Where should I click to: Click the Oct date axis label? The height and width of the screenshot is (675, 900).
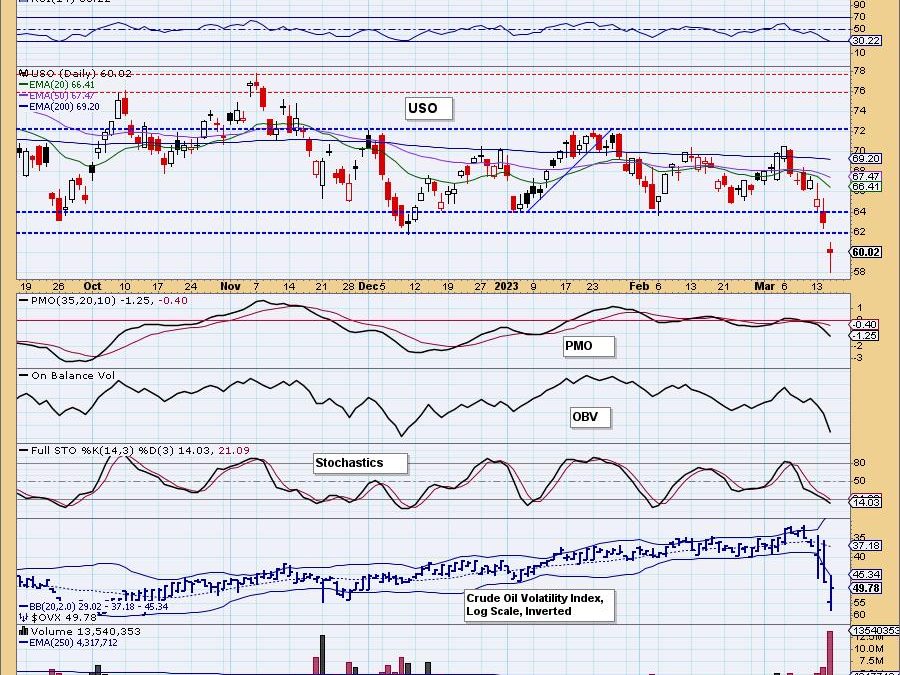tap(92, 286)
